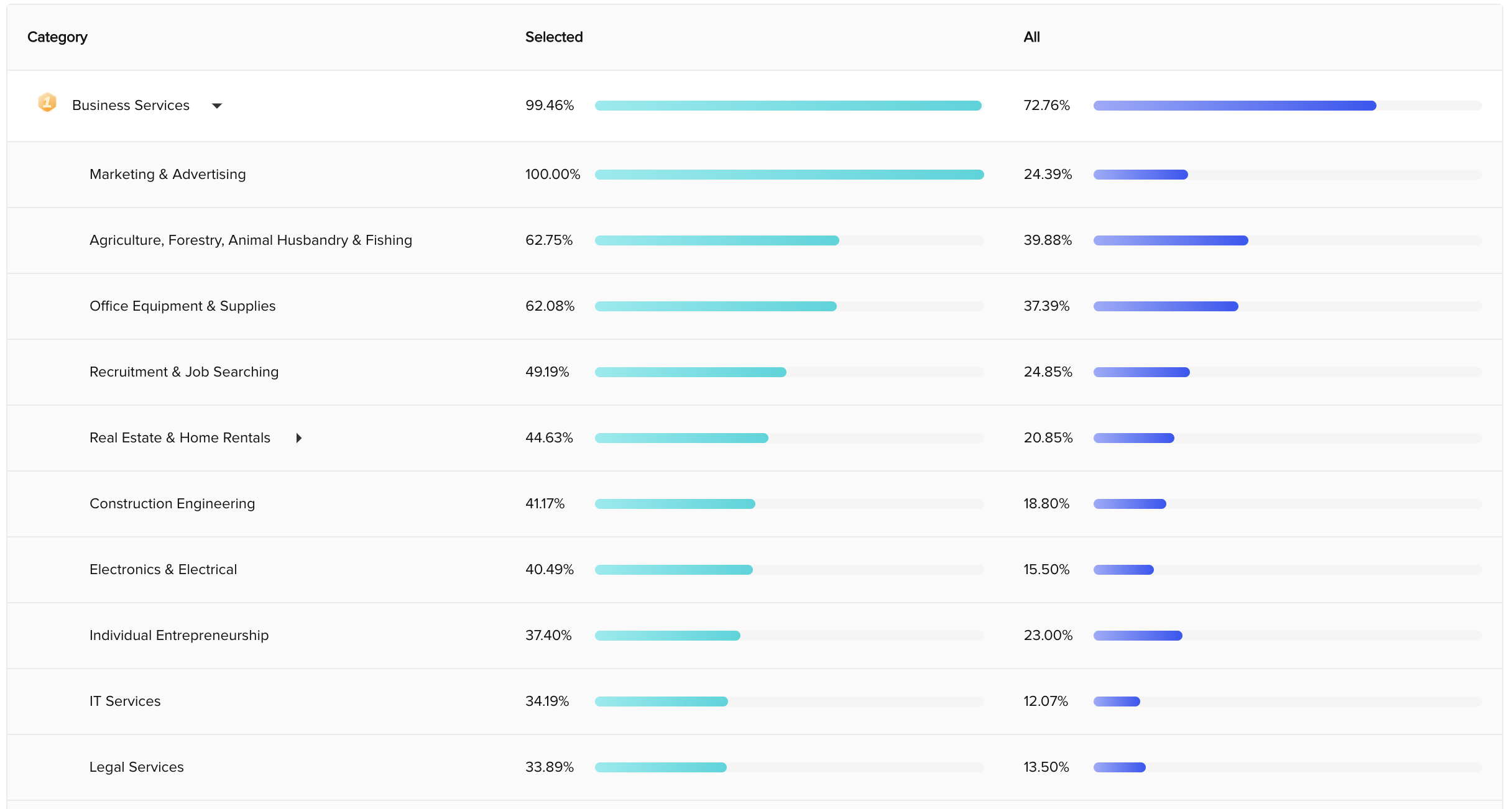Screen dimensions: 1512x809
Task: Click the 24.39% All value
Action: [x=1048, y=175]
